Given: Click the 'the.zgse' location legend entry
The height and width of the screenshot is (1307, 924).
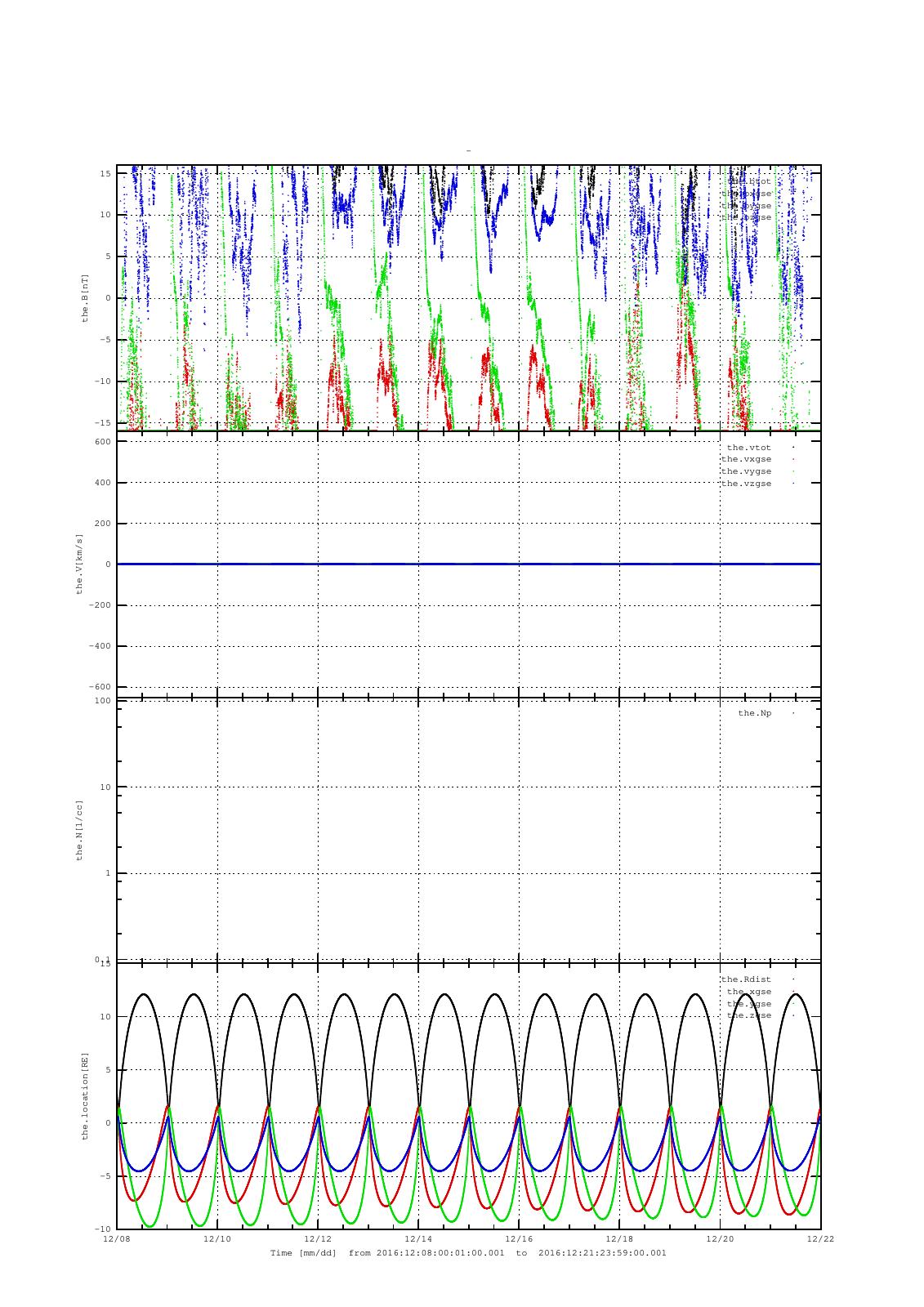Looking at the screenshot, I should coord(748,1015).
